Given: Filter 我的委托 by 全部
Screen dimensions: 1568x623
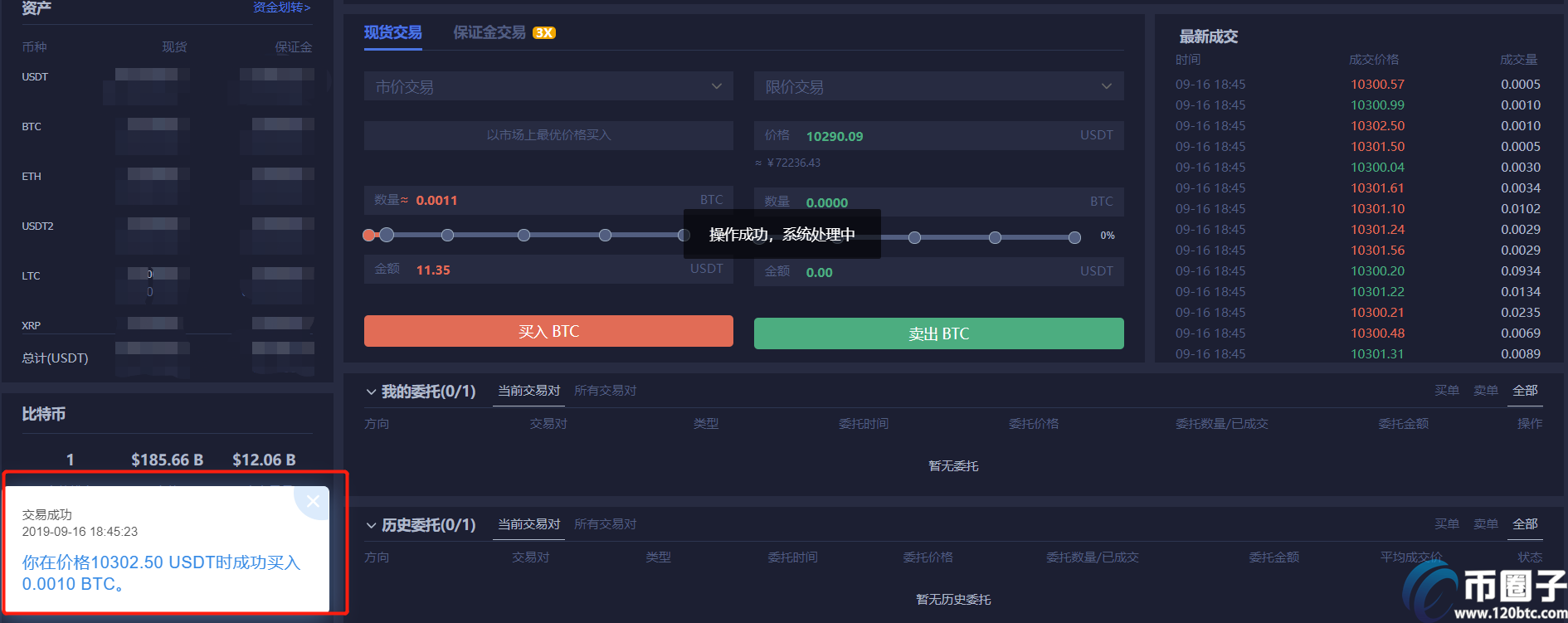Looking at the screenshot, I should 1526,391.
